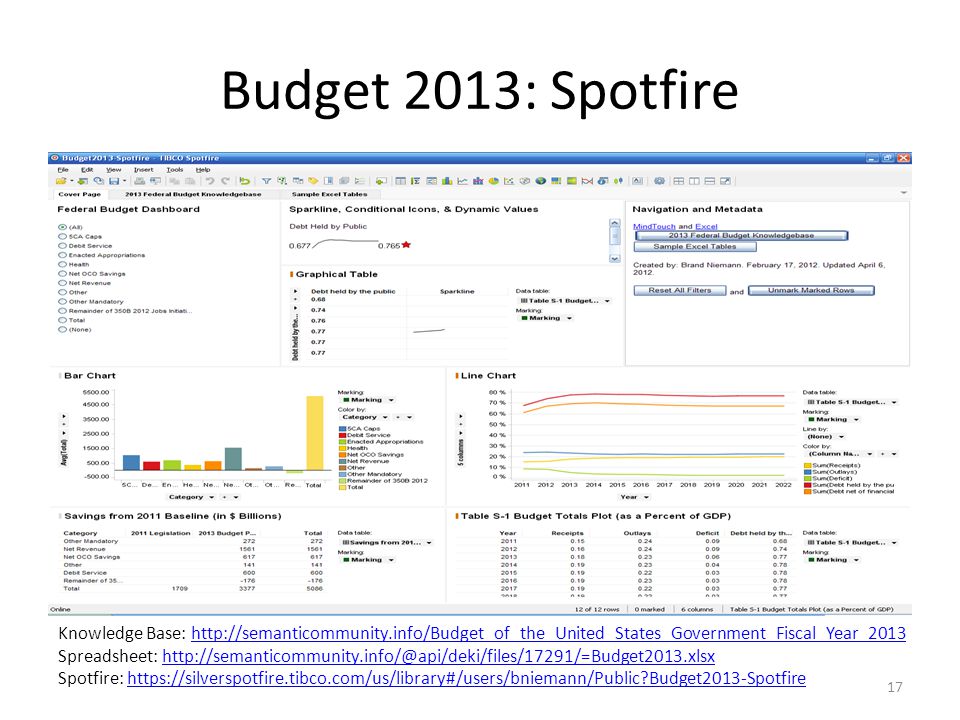Select the Health radio filter

[x=62, y=264]
